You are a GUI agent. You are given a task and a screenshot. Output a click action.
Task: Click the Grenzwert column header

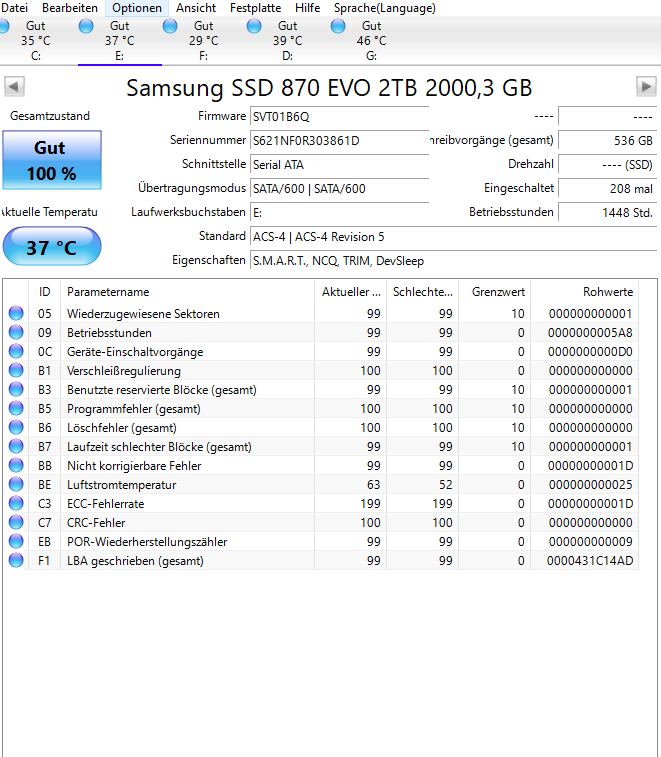(494, 292)
